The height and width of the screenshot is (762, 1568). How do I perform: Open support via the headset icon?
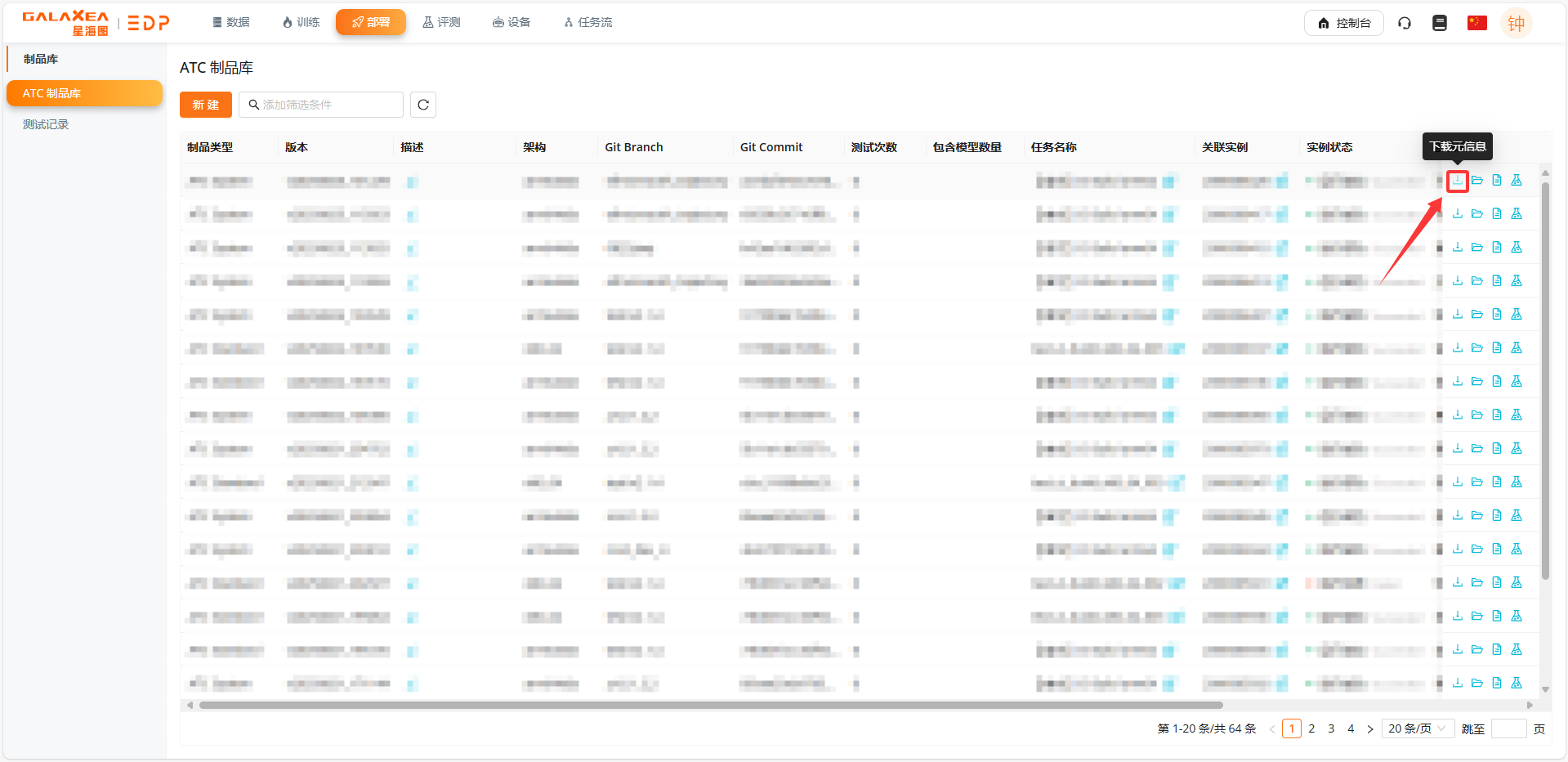[x=1404, y=23]
